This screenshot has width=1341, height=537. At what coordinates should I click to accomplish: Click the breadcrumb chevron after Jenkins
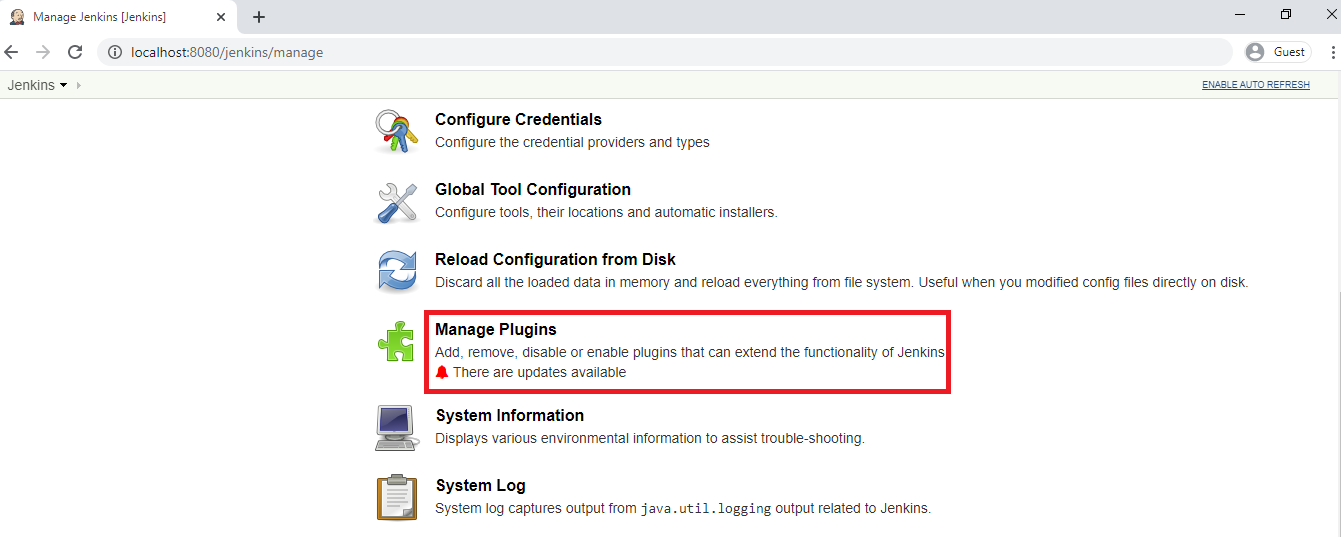click(x=79, y=85)
